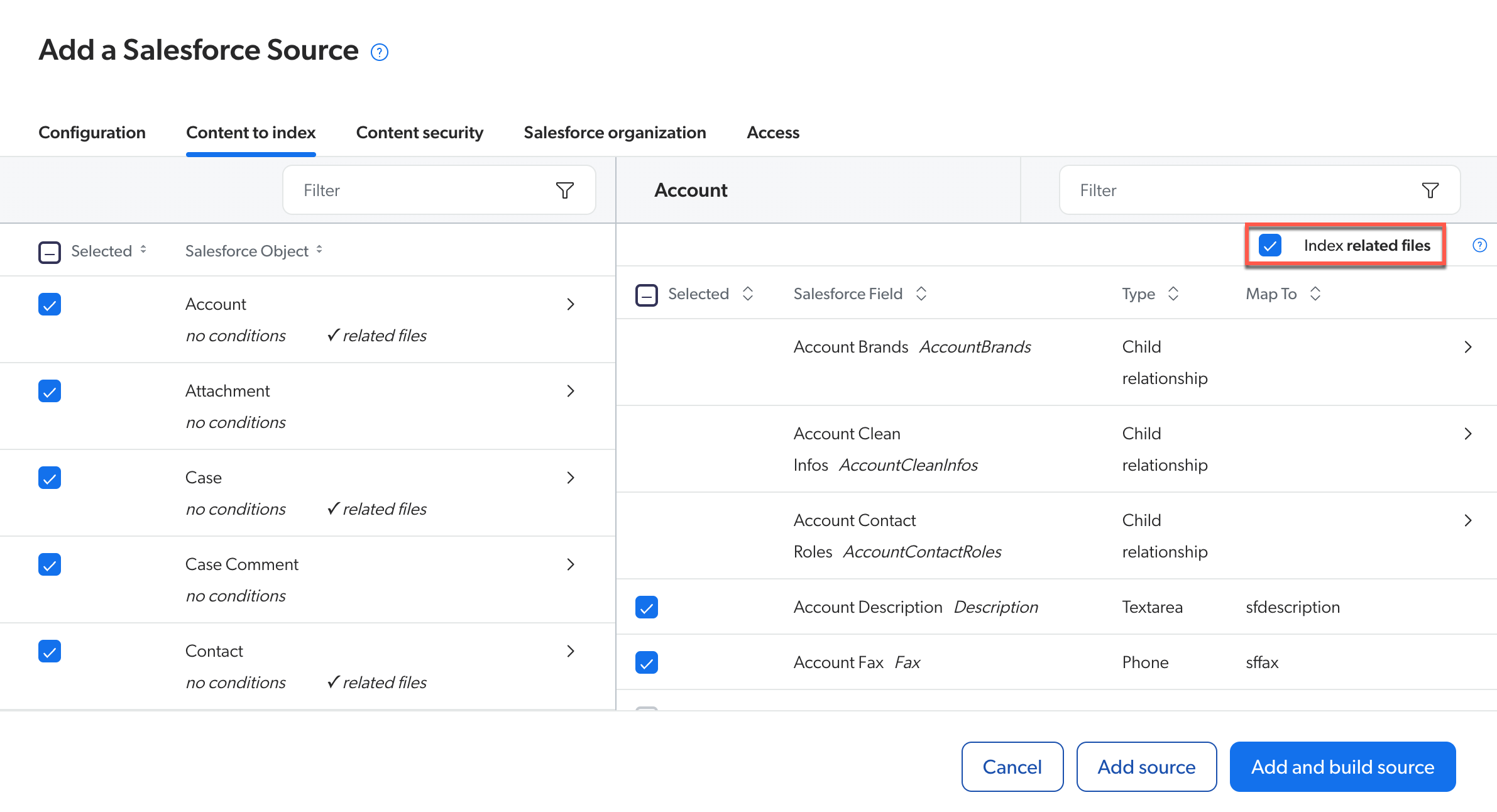Image resolution: width=1497 pixels, height=812 pixels.
Task: Go to Salesforce organization tab
Action: click(615, 133)
